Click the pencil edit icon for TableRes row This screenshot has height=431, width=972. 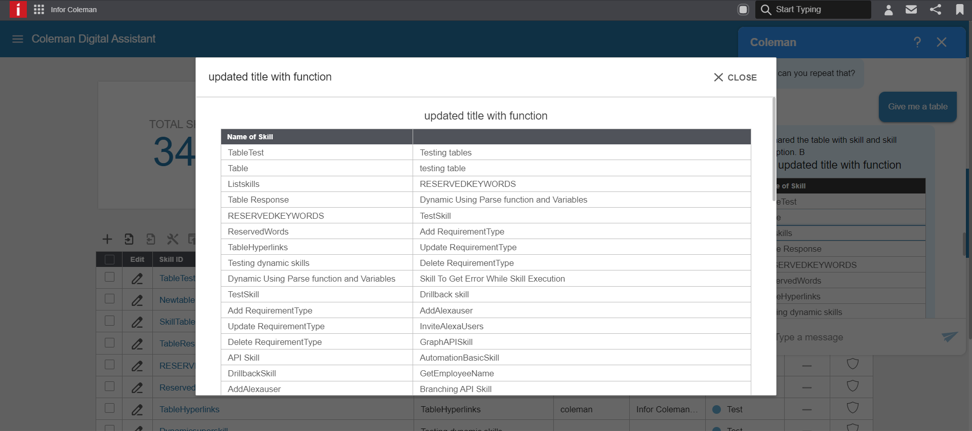point(137,344)
